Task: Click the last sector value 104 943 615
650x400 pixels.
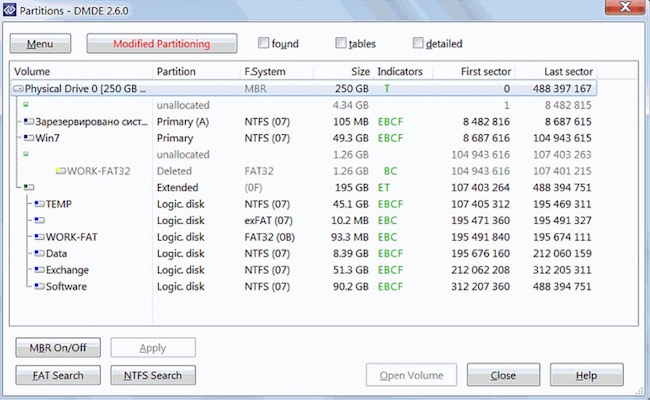Action: click(562, 138)
